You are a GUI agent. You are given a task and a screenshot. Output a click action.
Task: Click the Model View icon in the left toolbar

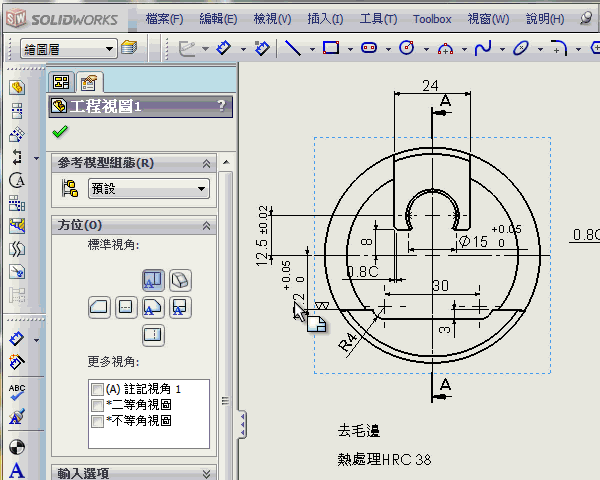[x=17, y=88]
